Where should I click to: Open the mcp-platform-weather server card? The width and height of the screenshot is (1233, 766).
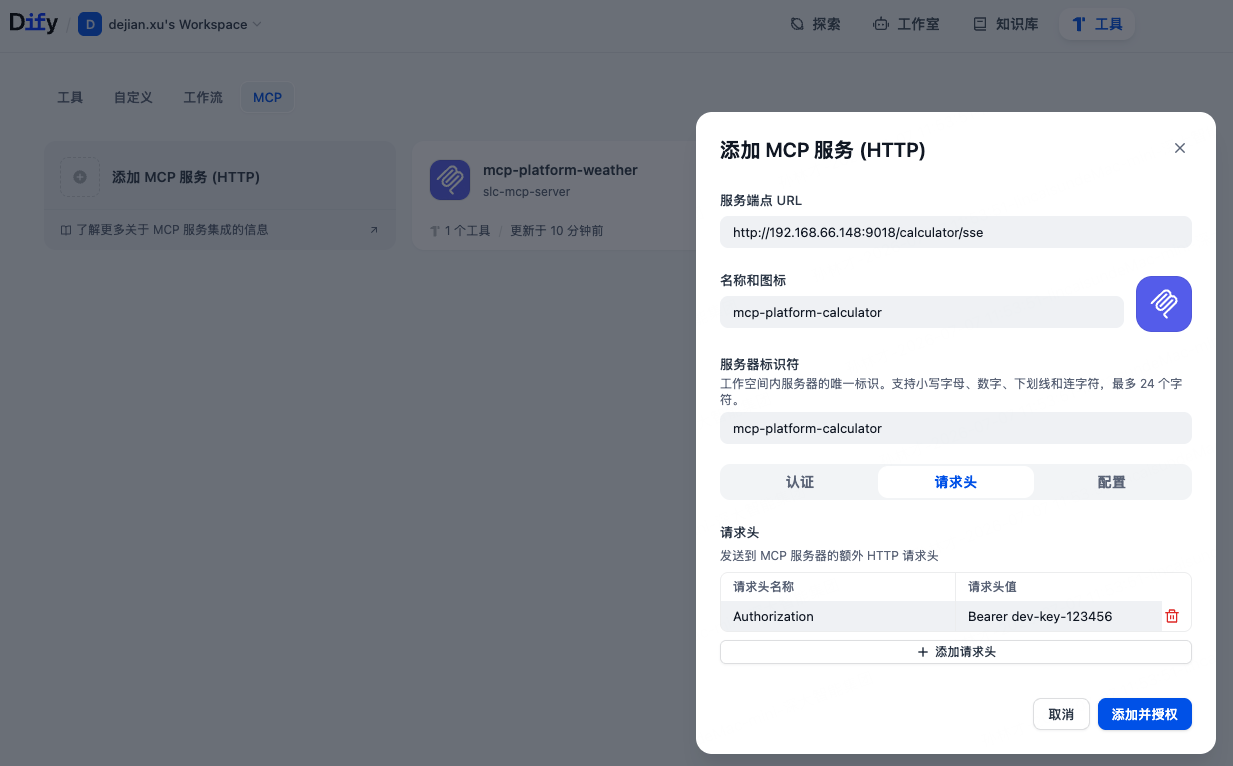pyautogui.click(x=553, y=196)
